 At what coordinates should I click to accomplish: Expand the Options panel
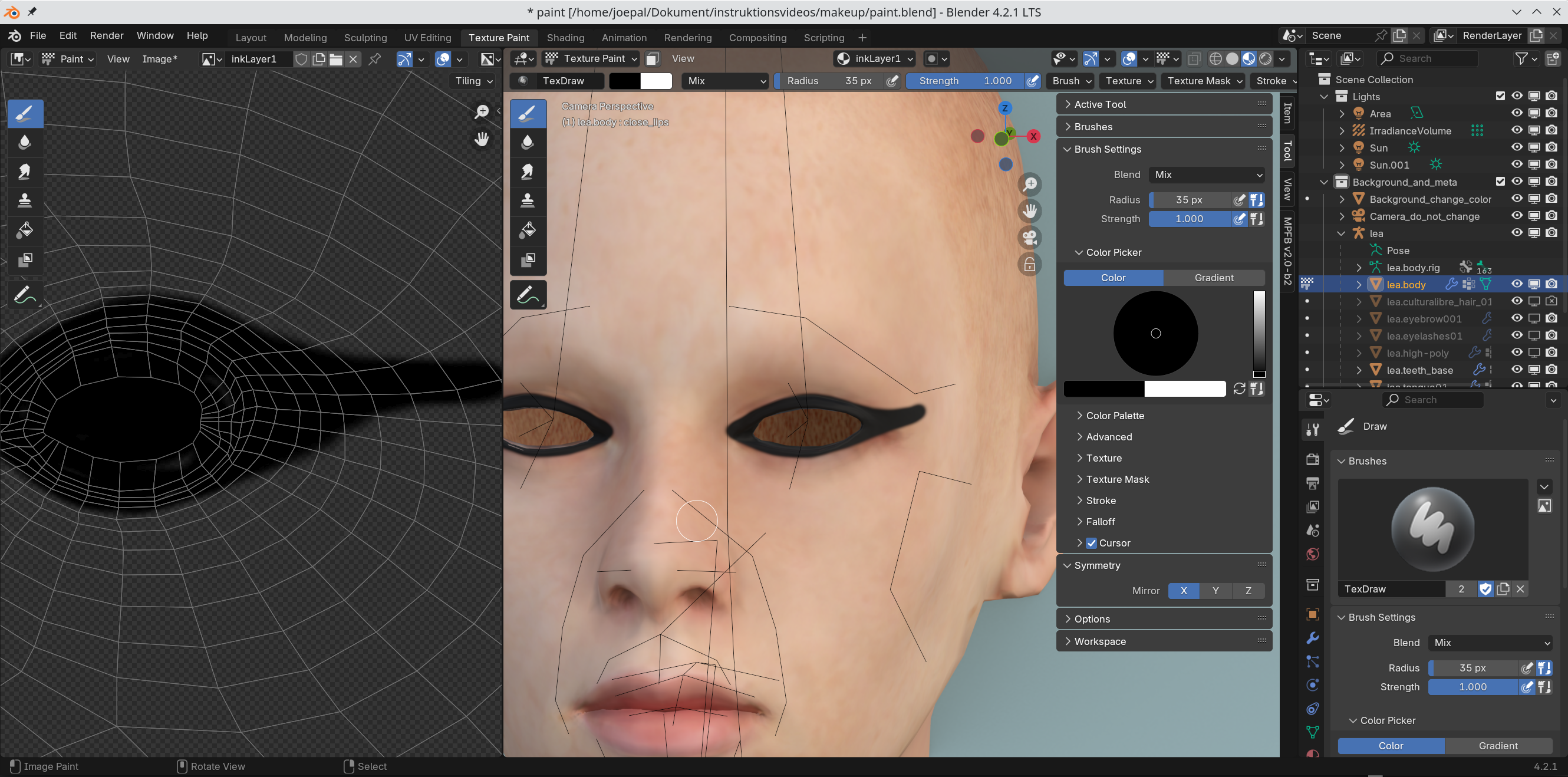pos(1164,618)
